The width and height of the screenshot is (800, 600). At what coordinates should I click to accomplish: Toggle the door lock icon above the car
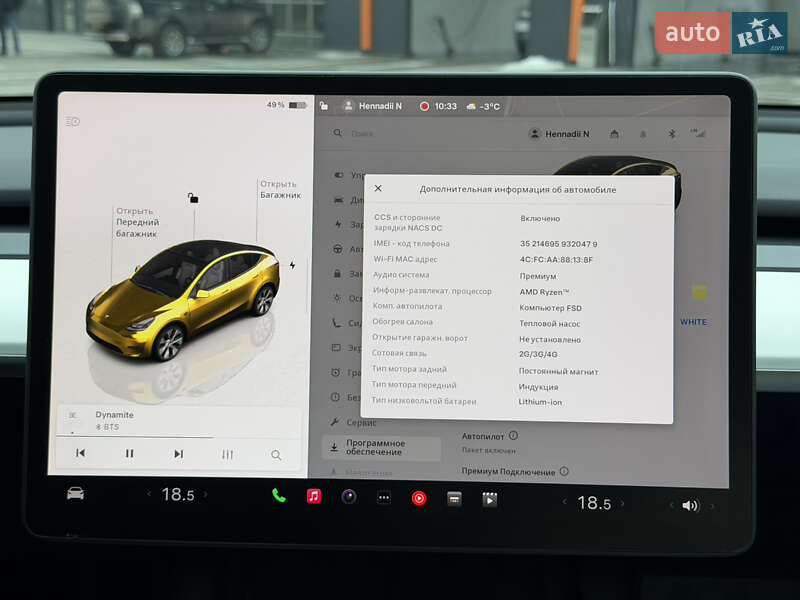(x=190, y=197)
